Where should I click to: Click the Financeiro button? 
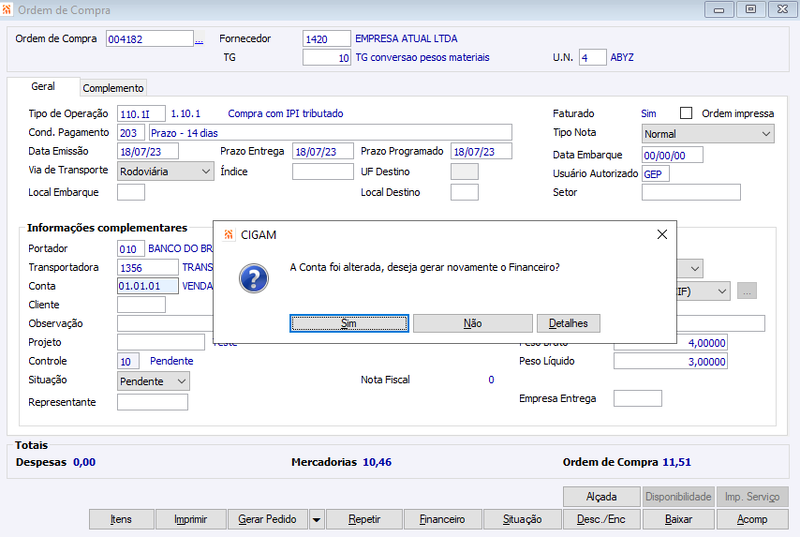[442, 520]
